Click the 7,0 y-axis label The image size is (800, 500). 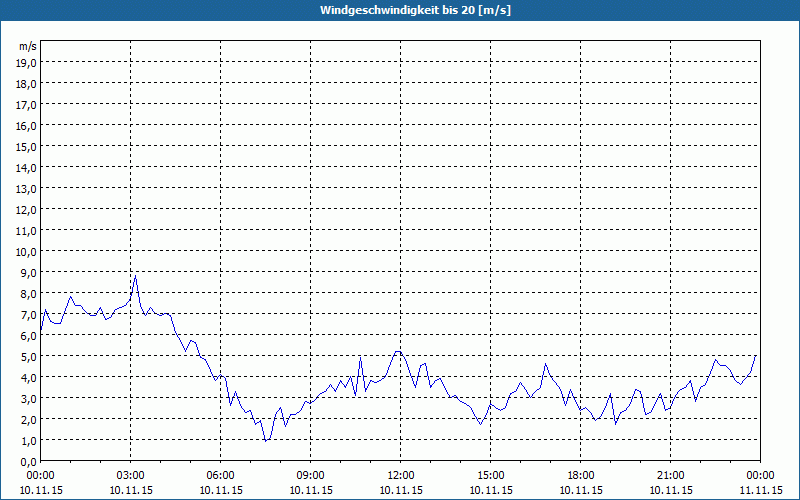pyautogui.click(x=29, y=315)
